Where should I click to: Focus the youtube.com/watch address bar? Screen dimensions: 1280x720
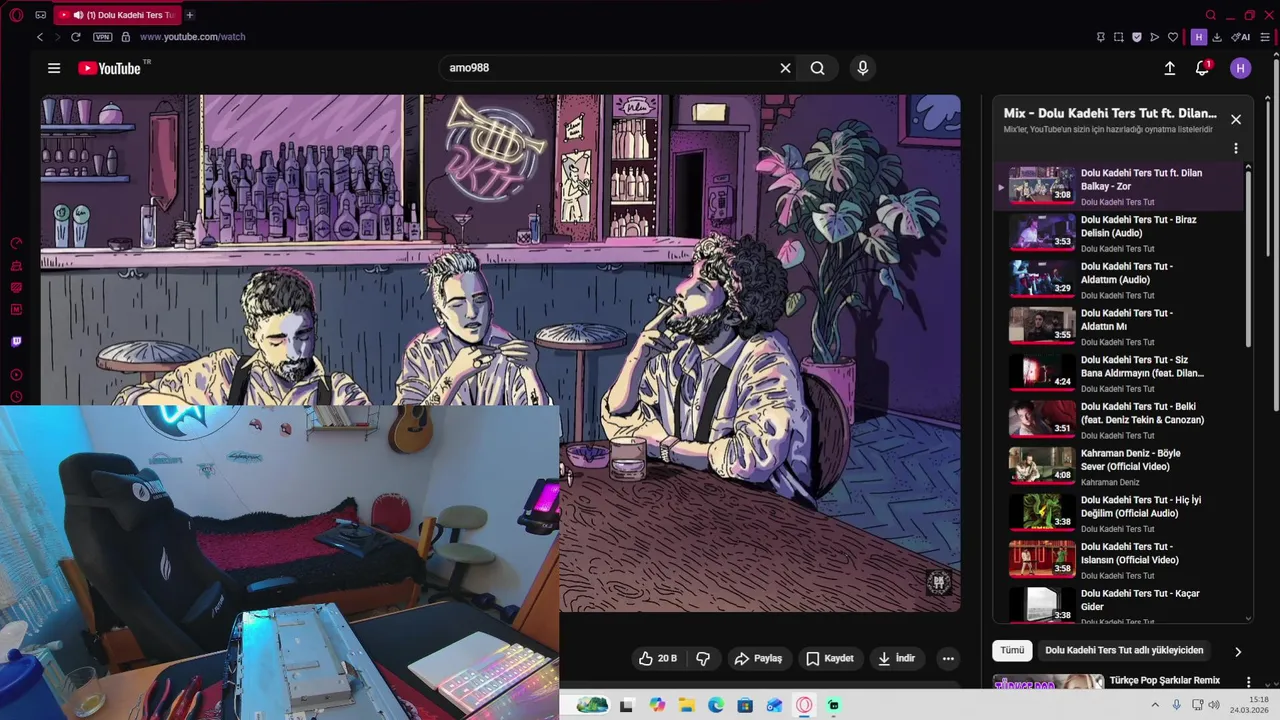tap(193, 37)
